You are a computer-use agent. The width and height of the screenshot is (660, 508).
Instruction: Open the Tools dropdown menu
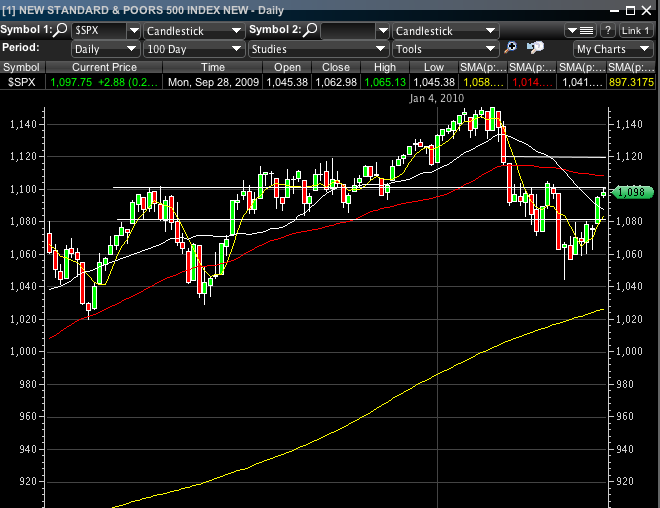[444, 48]
